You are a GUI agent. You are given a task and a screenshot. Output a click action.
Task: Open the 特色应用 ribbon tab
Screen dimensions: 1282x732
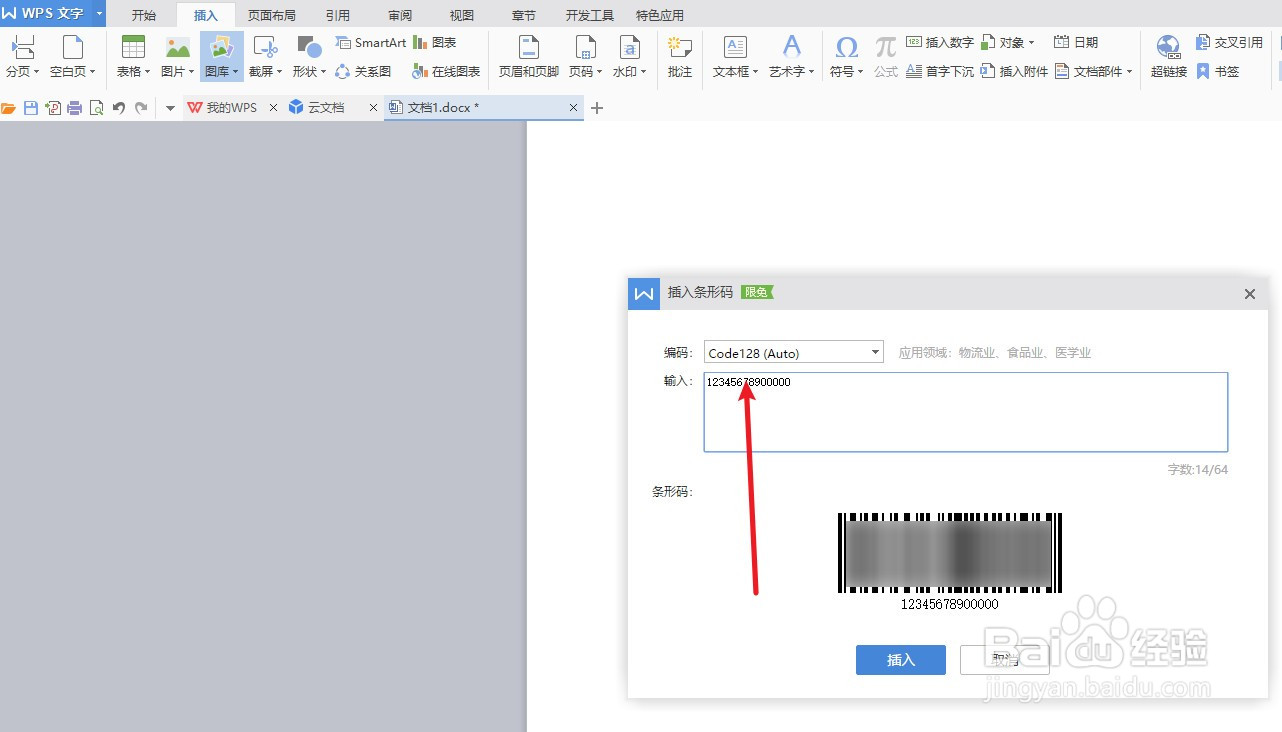[x=660, y=15]
